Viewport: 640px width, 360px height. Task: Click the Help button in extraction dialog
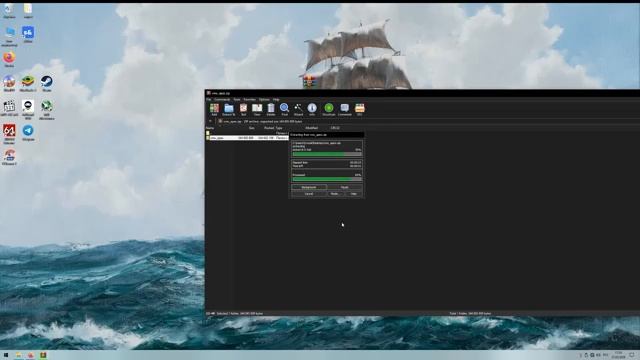click(x=353, y=193)
